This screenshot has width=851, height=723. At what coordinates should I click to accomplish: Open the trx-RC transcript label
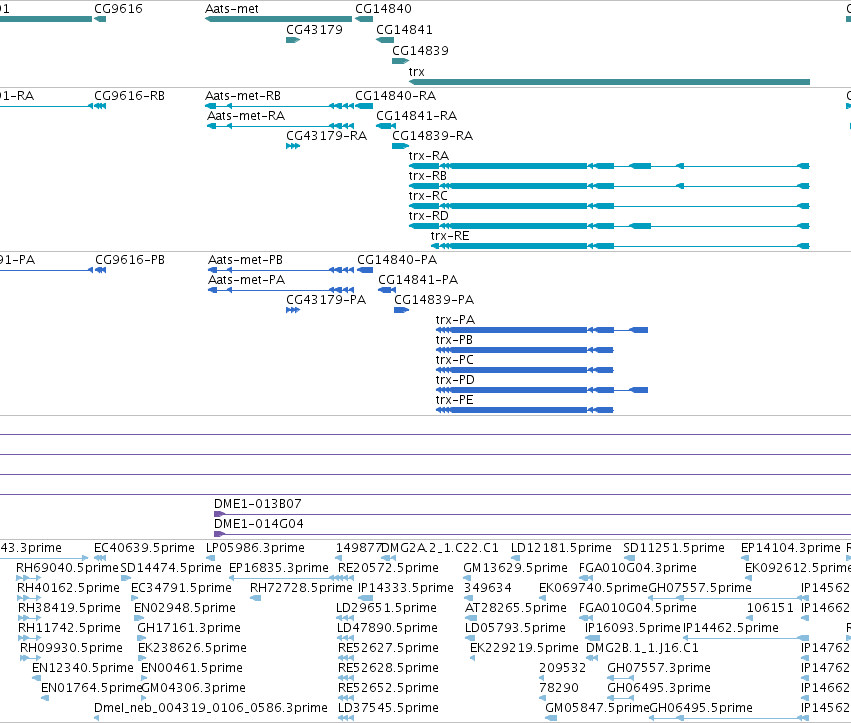point(428,196)
